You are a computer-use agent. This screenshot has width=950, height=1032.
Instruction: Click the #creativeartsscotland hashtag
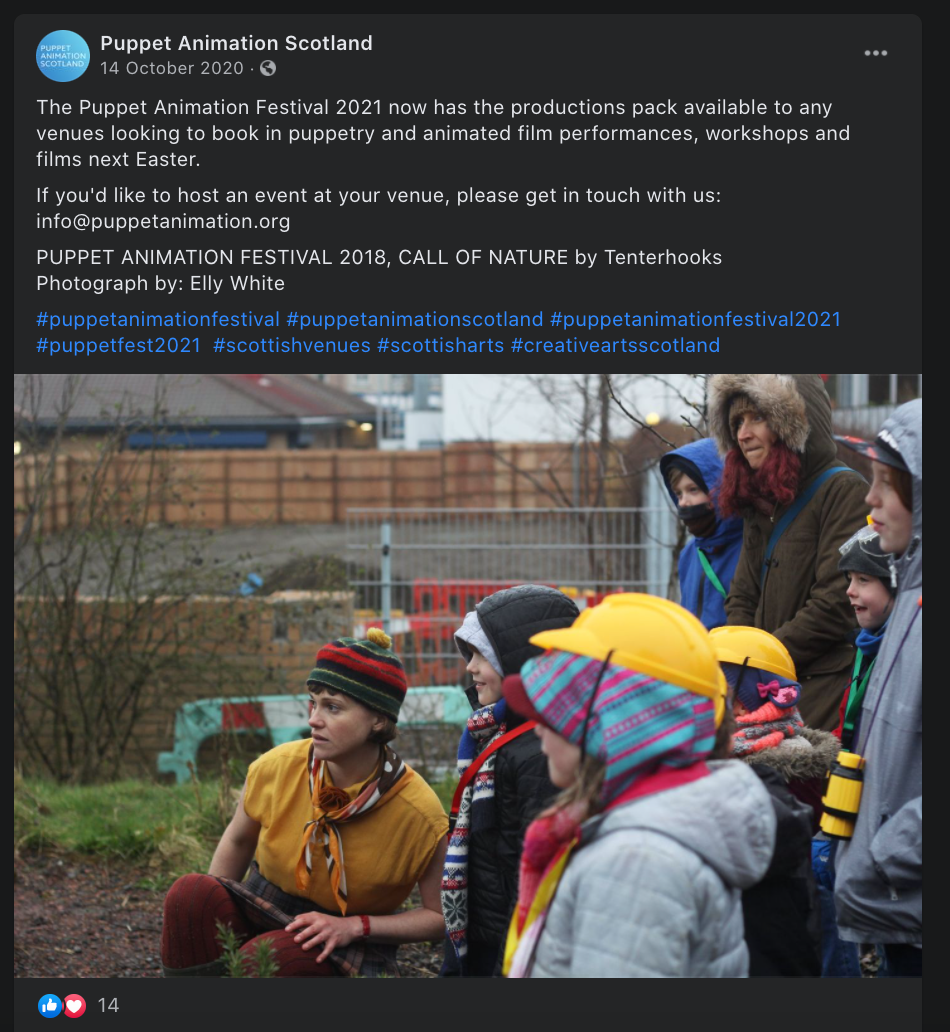click(x=616, y=346)
